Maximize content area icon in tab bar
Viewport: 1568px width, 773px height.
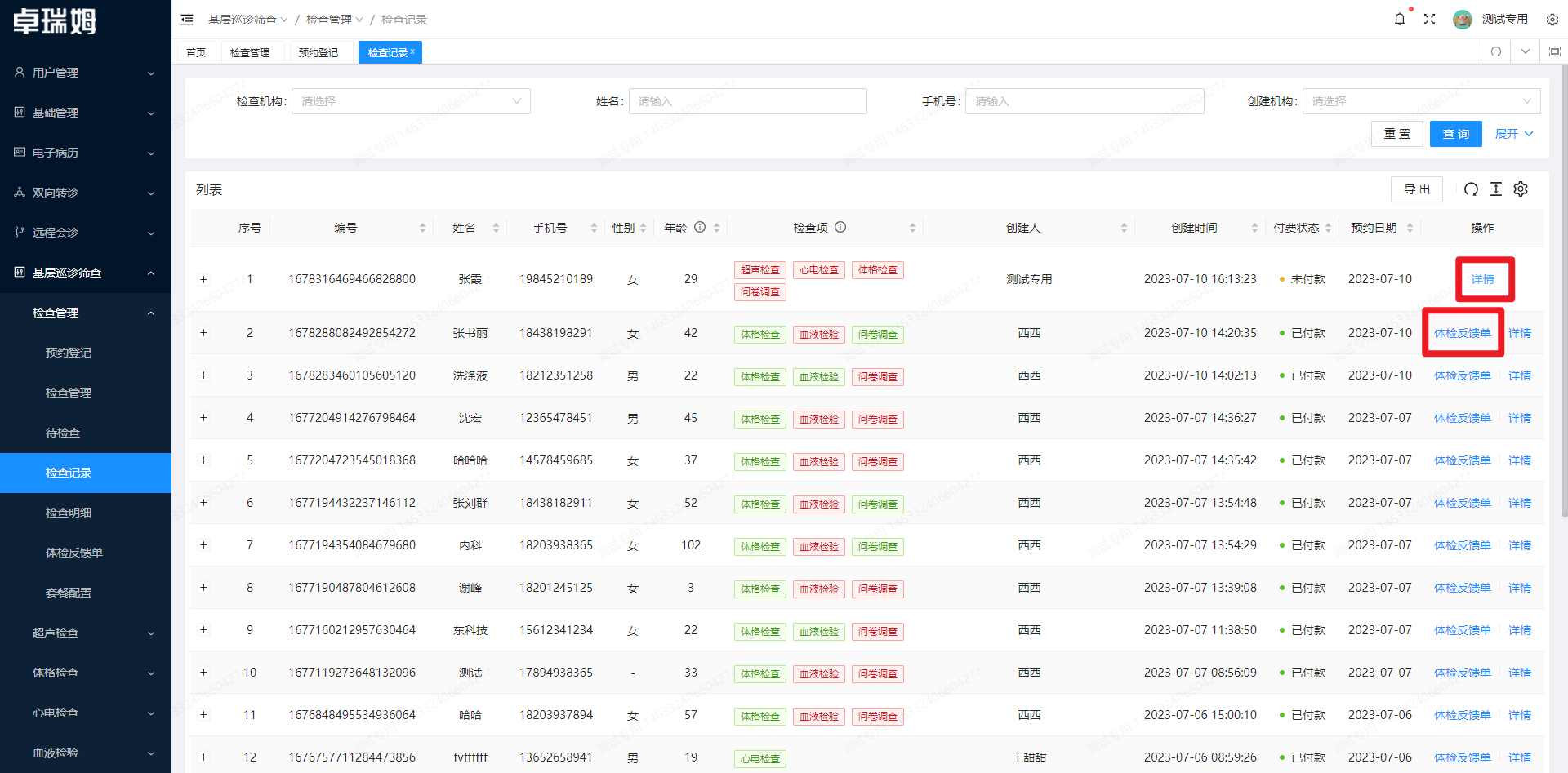pyautogui.click(x=1555, y=51)
